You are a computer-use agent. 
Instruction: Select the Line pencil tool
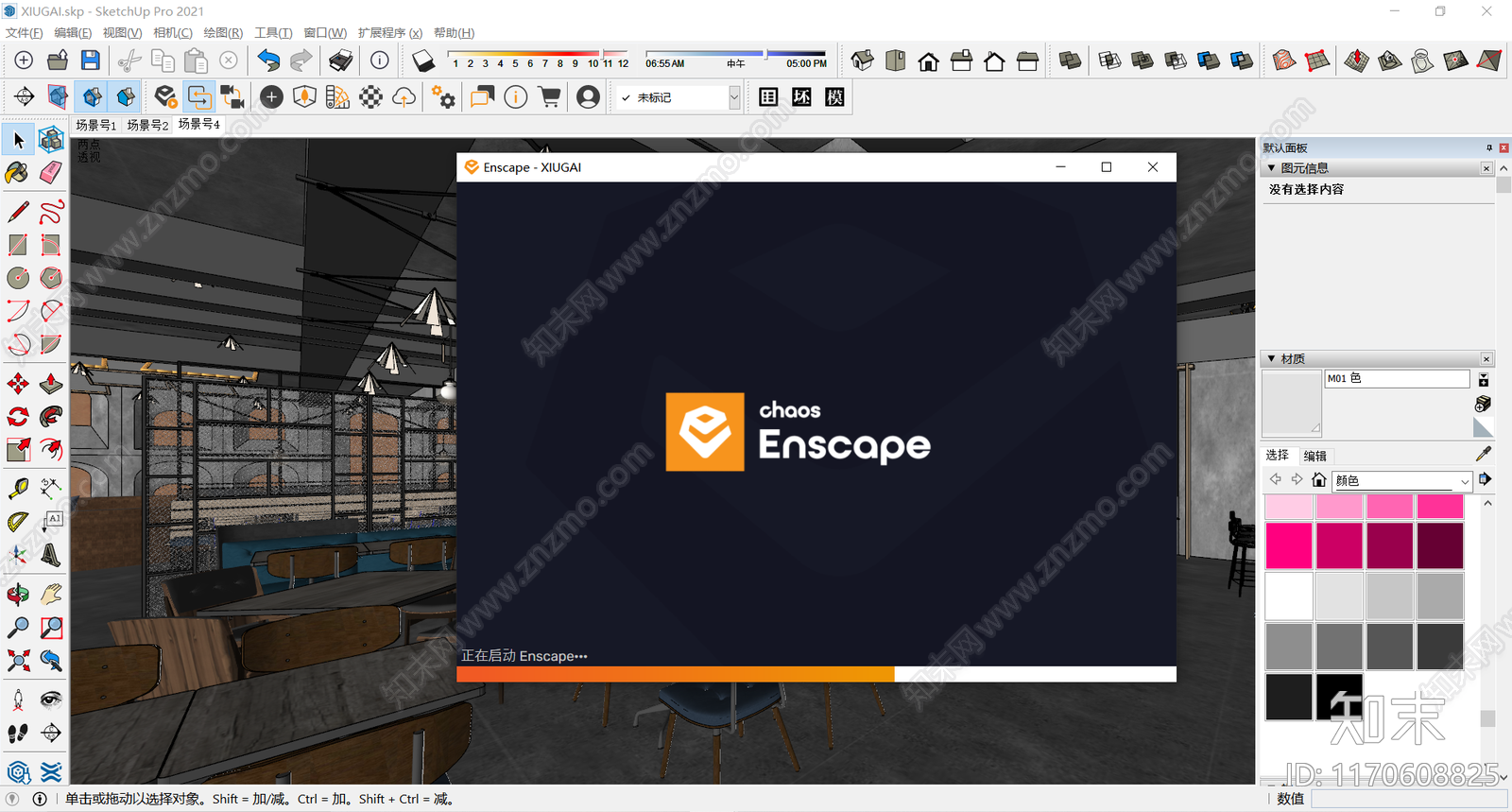point(18,212)
